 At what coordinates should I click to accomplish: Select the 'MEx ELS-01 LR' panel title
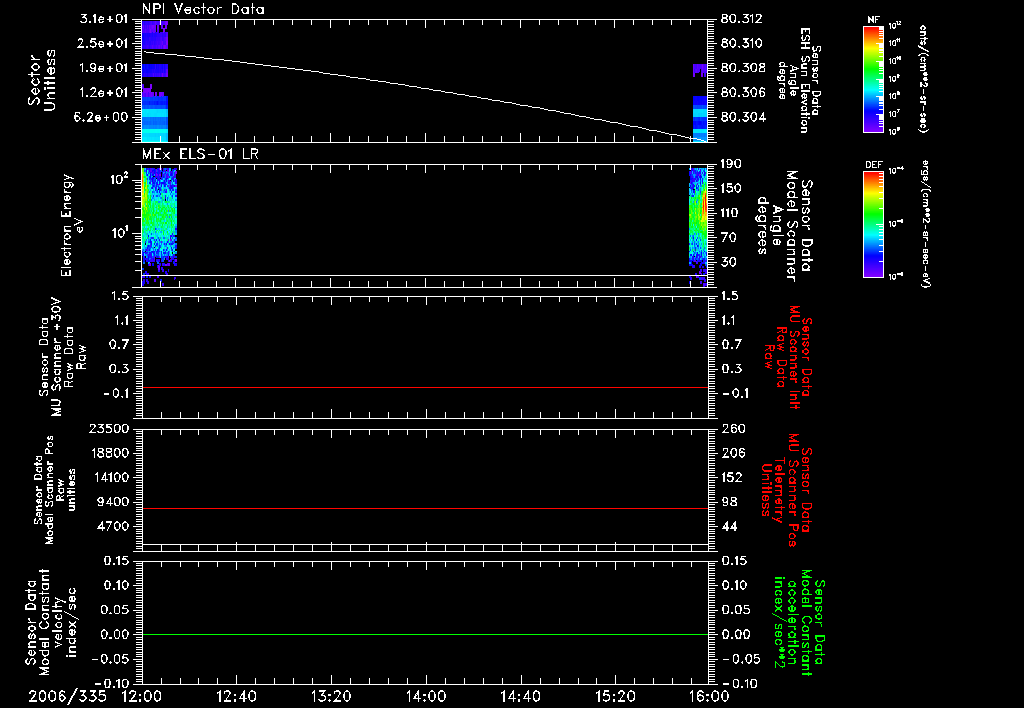coord(200,154)
